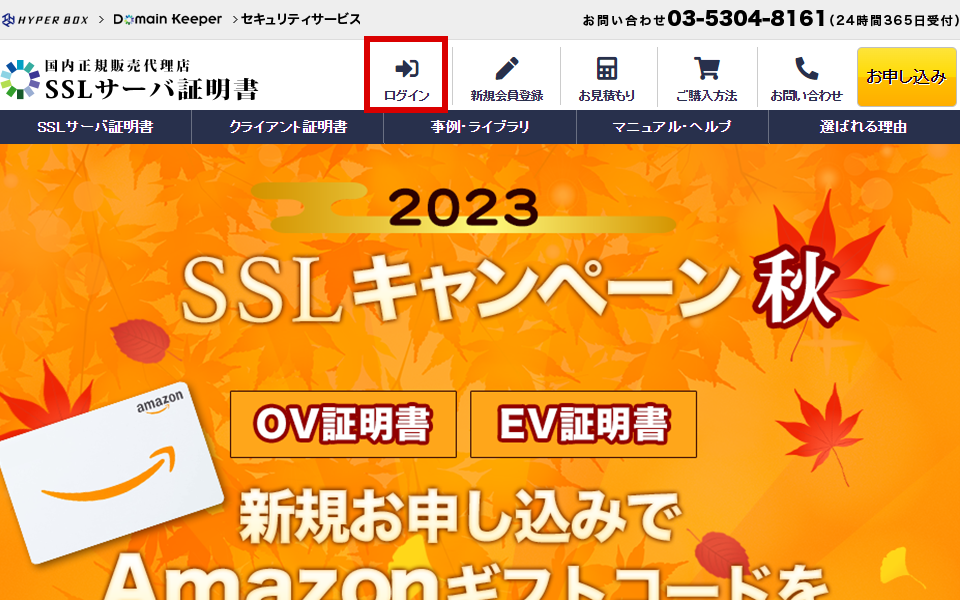Open the Domain Keeper breadcrumb link

coord(167,20)
